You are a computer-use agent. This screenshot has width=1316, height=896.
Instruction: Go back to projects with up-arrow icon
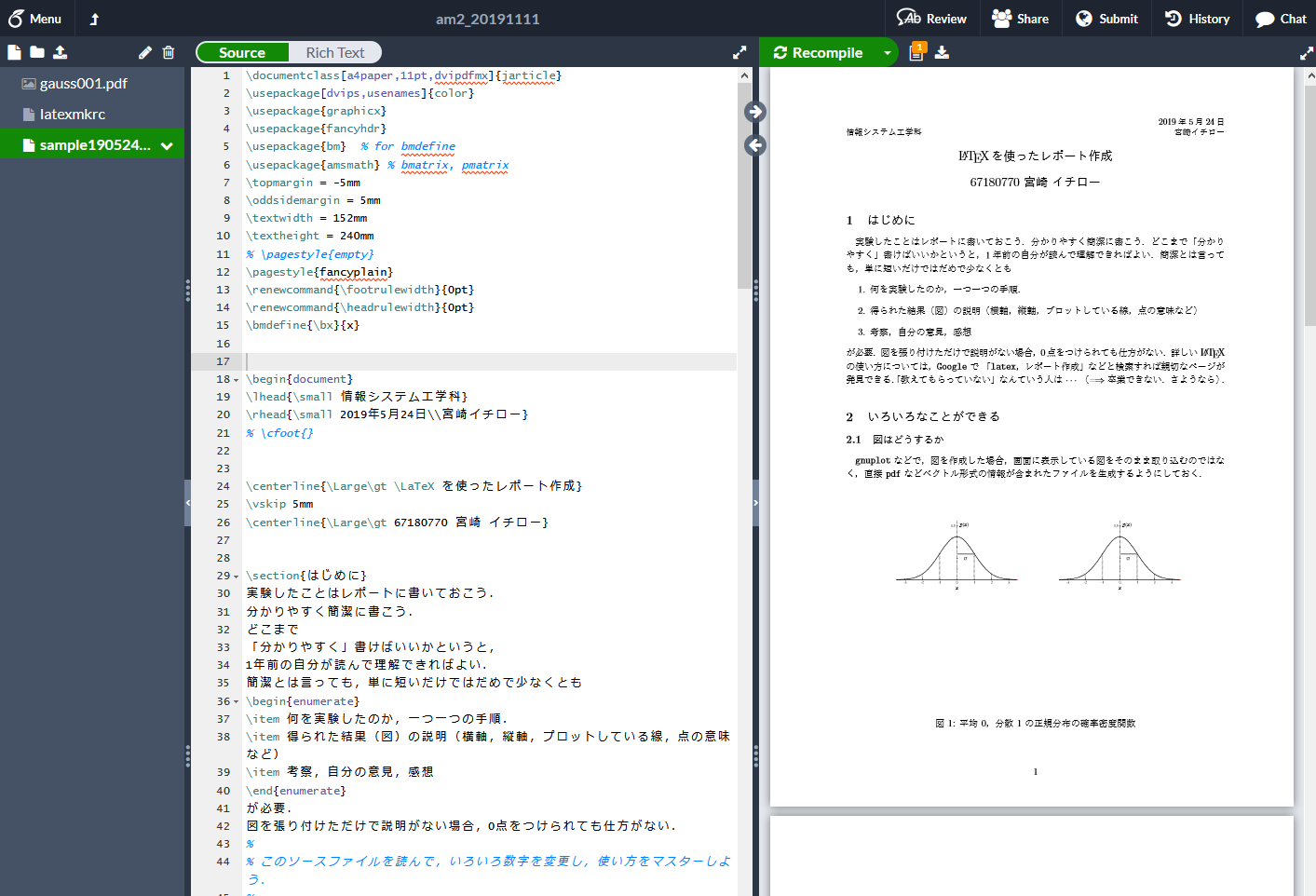94,19
